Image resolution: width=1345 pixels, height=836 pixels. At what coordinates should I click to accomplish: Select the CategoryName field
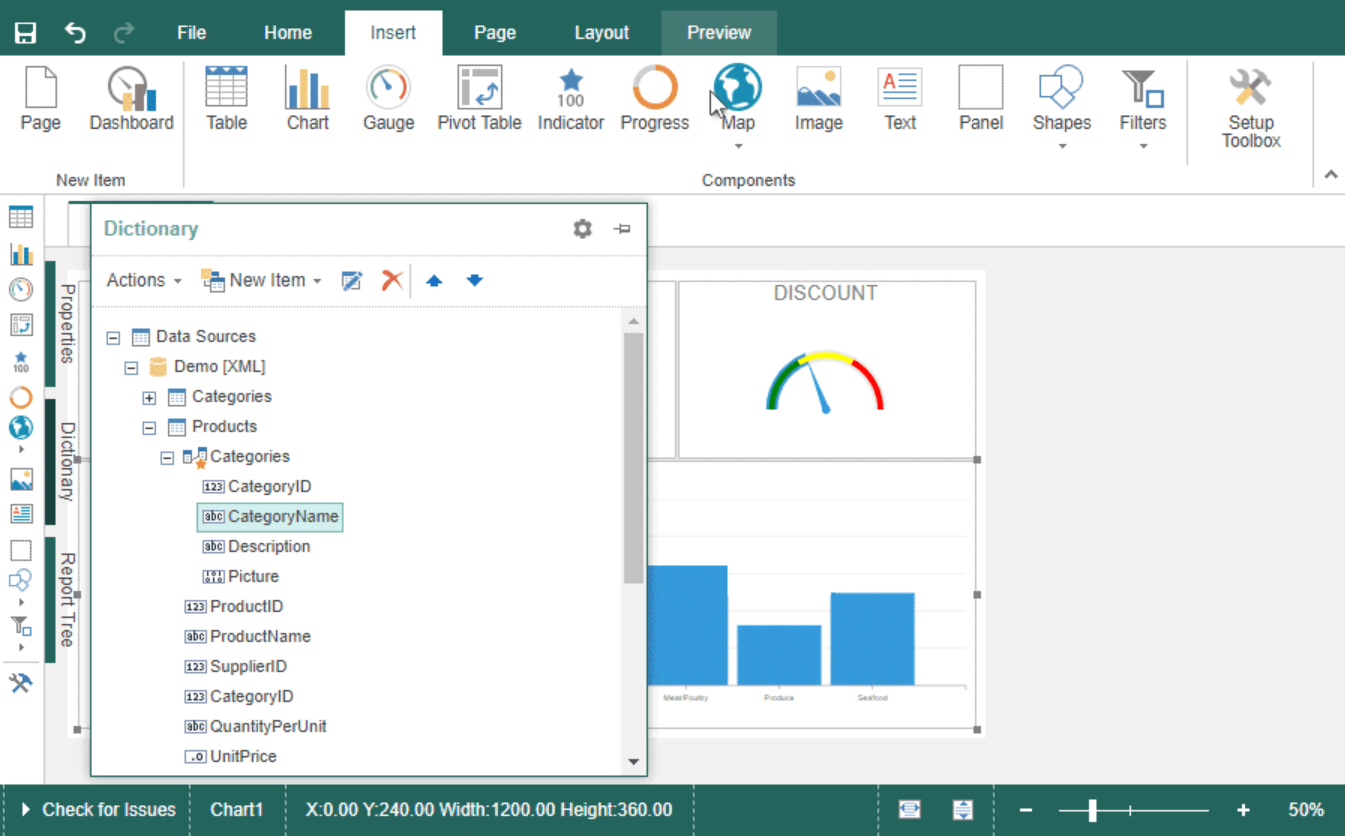[x=270, y=517]
